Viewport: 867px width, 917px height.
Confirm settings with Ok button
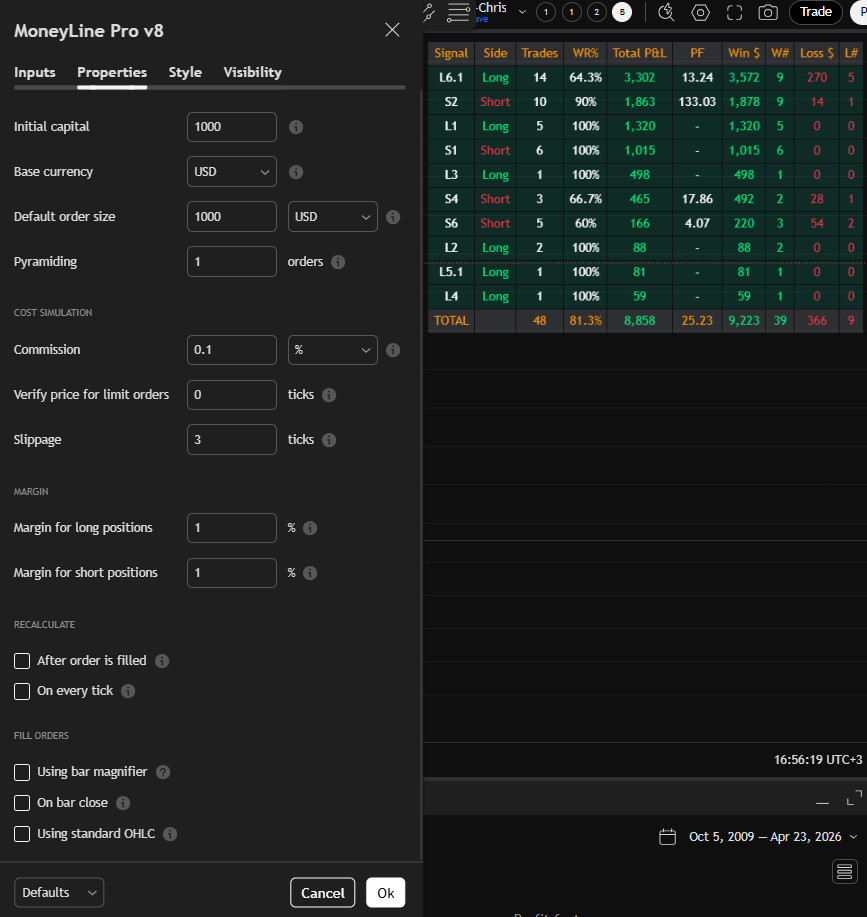[x=385, y=892]
